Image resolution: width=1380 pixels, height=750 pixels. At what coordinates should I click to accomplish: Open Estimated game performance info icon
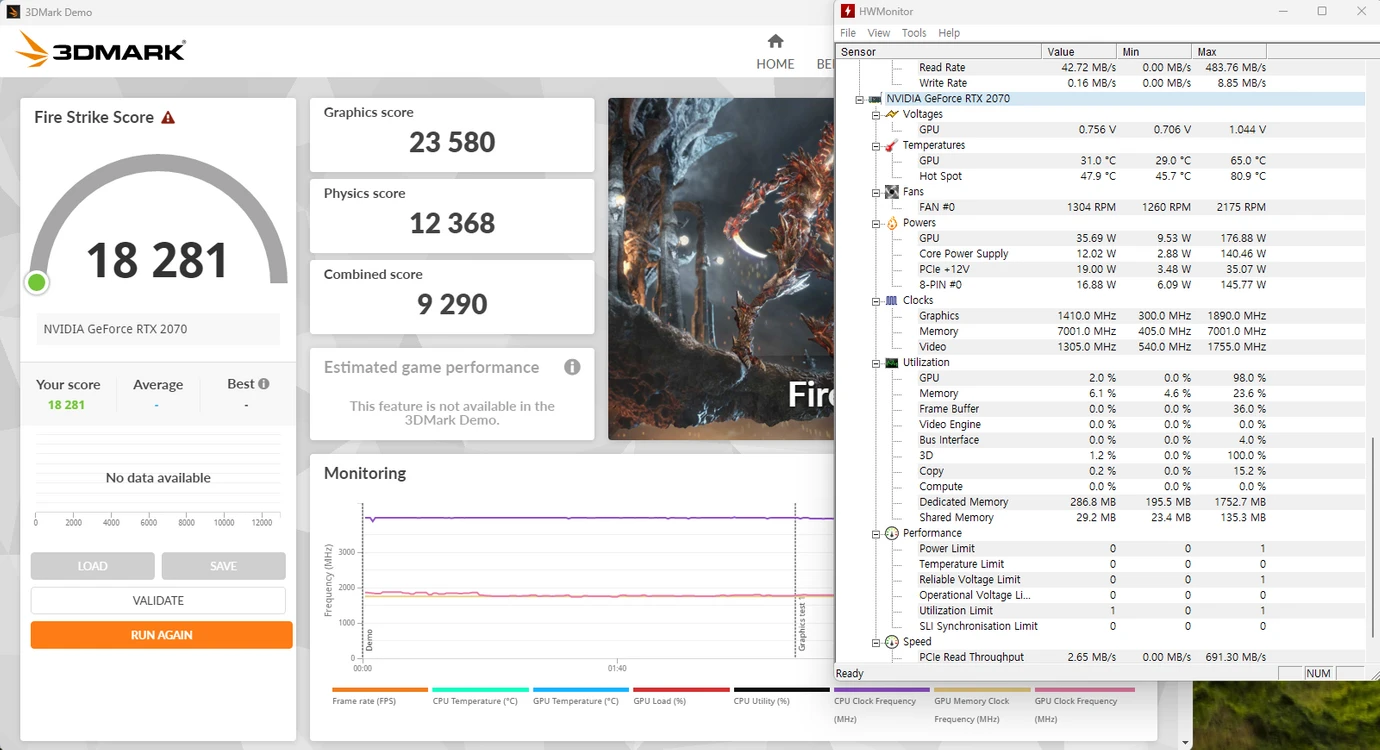(x=572, y=367)
